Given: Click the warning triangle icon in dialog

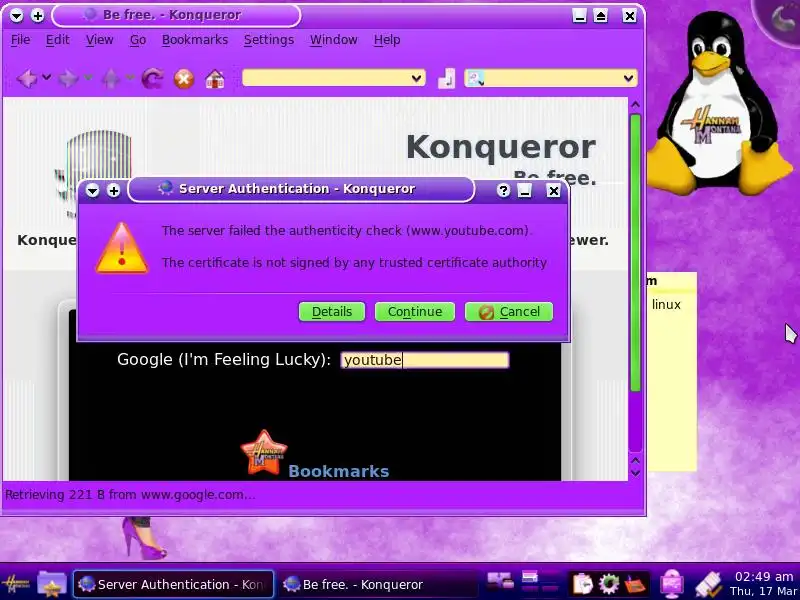Looking at the screenshot, I should [122, 248].
